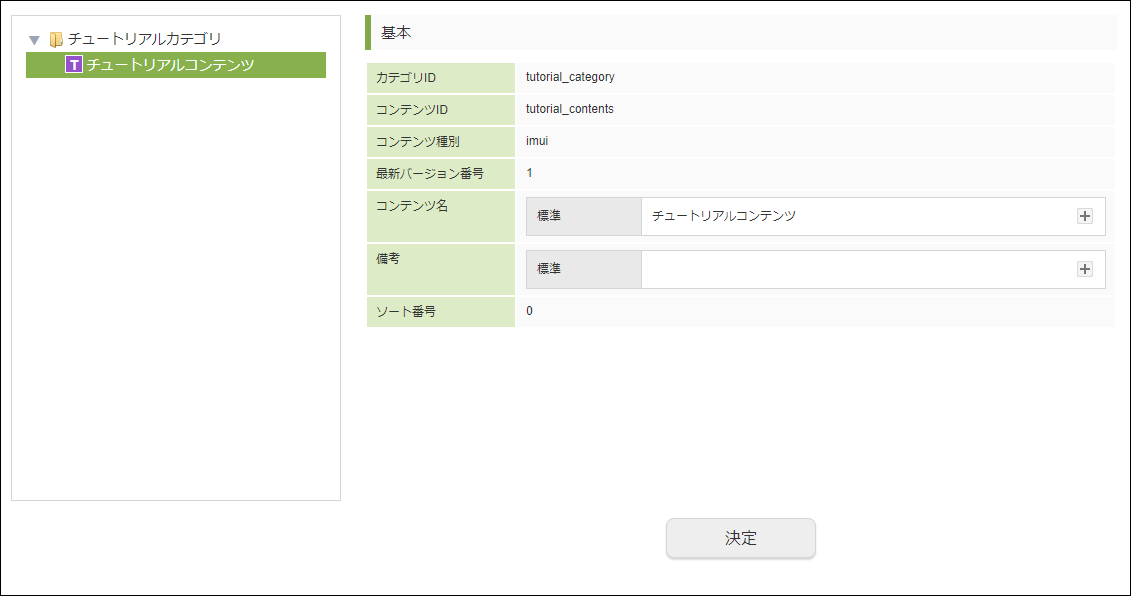This screenshot has width=1131, height=596.
Task: Click the tutorial_contents value
Action: pos(570,109)
